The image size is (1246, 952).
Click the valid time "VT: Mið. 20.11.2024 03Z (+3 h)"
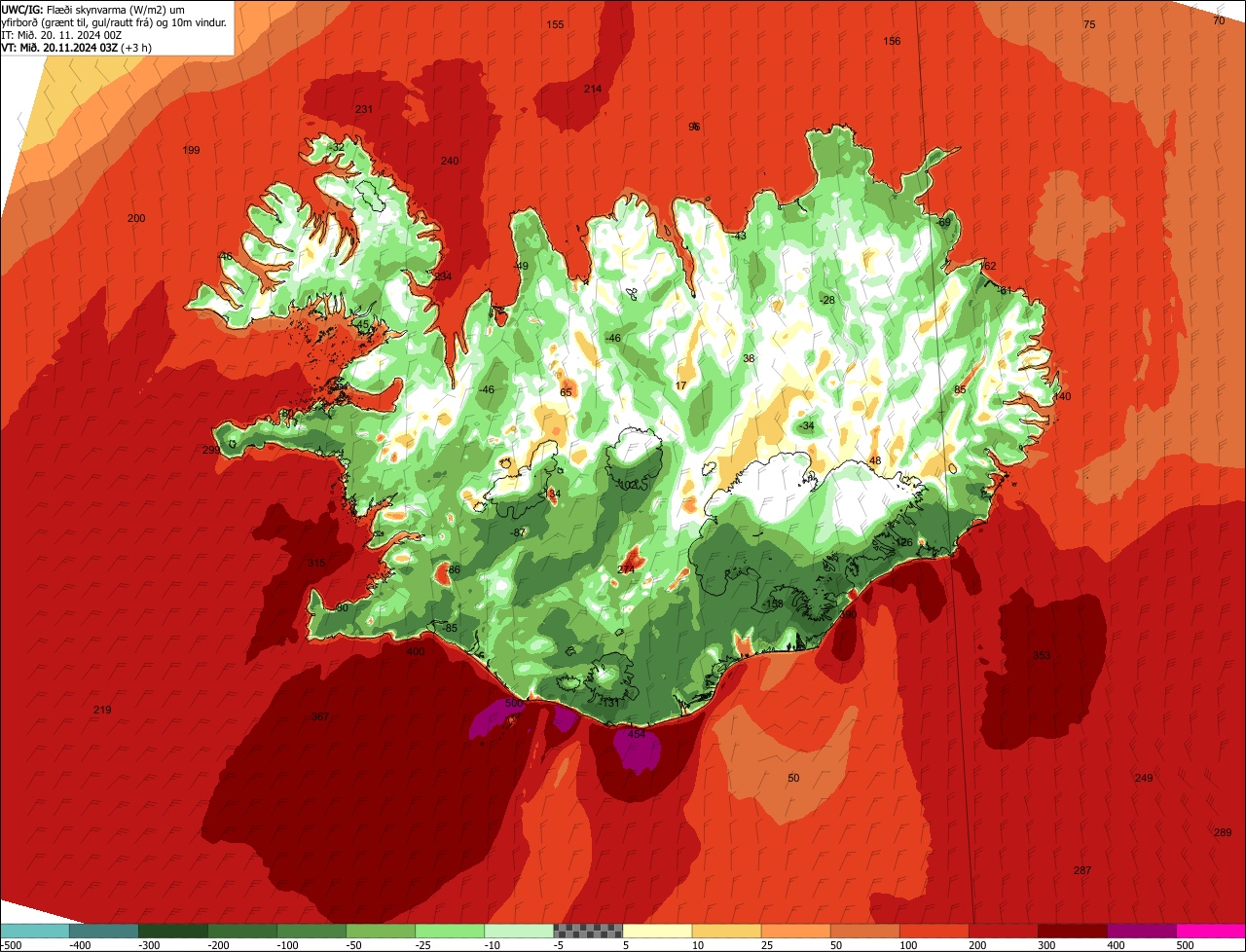click(77, 47)
